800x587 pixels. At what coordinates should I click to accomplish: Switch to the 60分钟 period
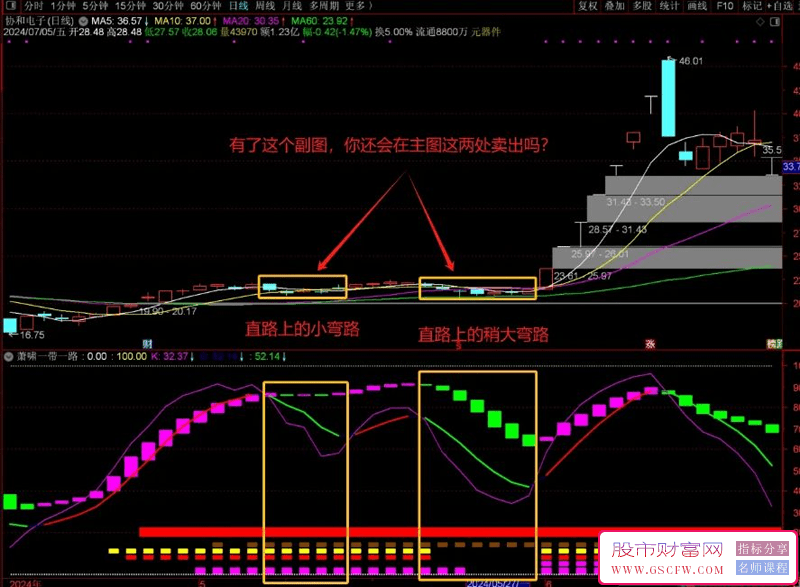[x=206, y=6]
